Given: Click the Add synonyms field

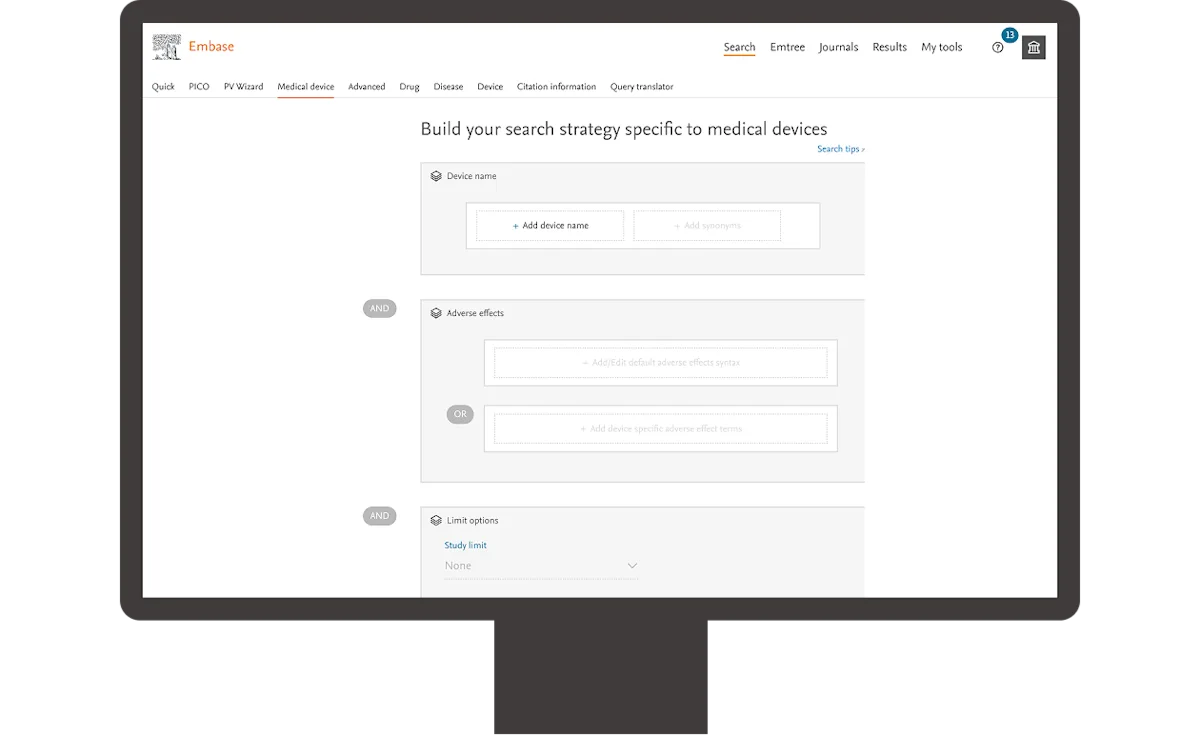Looking at the screenshot, I should pyautogui.click(x=706, y=225).
